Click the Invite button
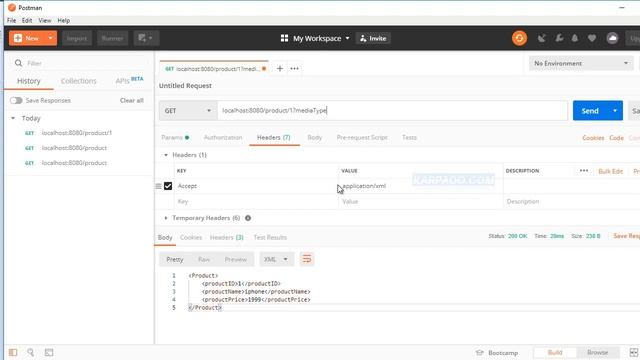This screenshot has height=360, width=640. [x=373, y=38]
